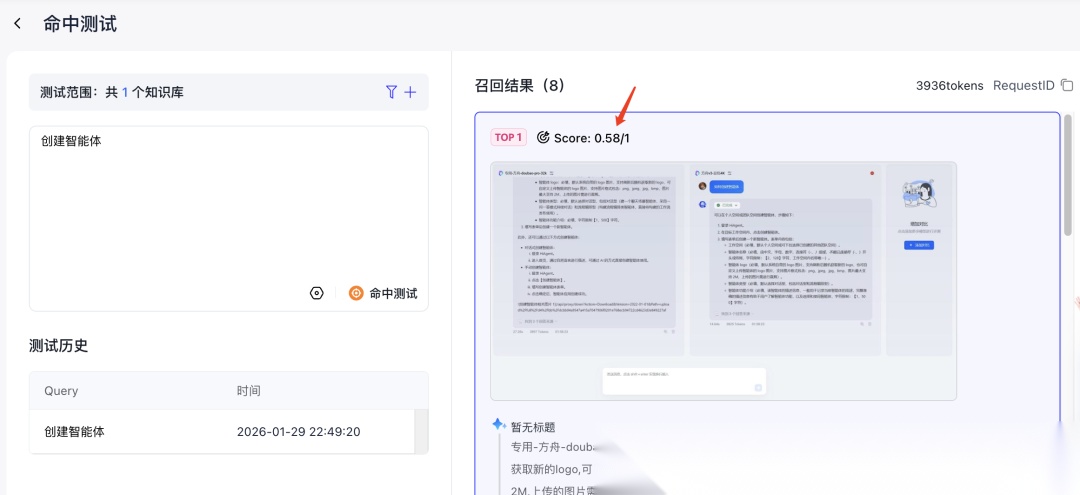Click the history table scrollbar
Image resolution: width=1080 pixels, height=495 pixels.
coord(421,431)
